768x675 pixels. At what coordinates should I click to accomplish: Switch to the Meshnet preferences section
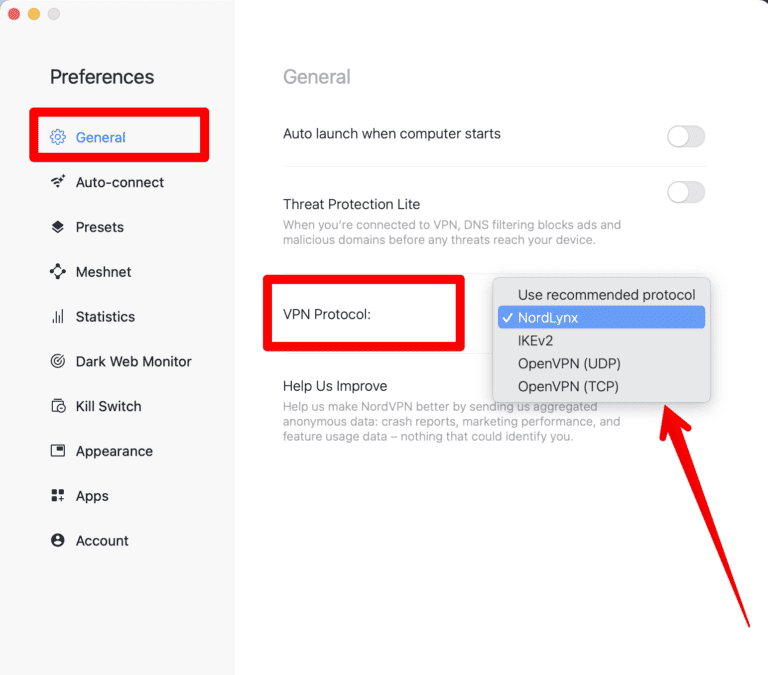tap(103, 272)
